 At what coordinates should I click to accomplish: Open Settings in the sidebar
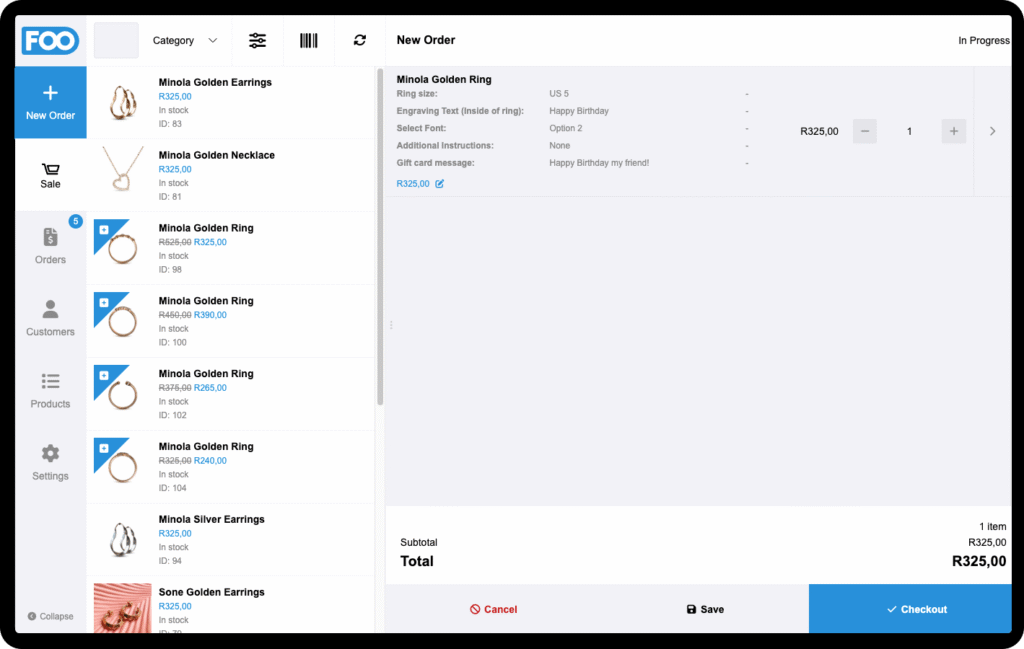click(50, 462)
